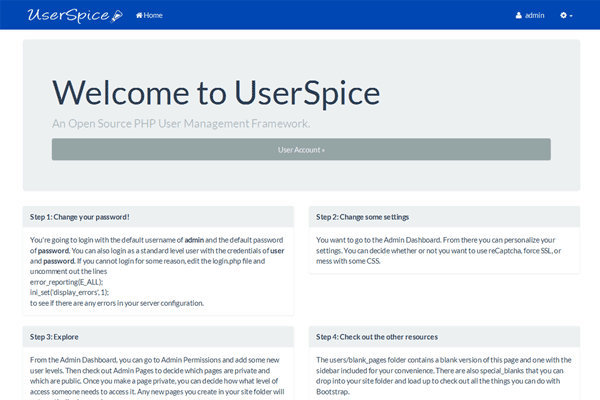Viewport: 600px width, 400px height.
Task: Click the Welcome to UserSpice headline
Action: [215, 92]
